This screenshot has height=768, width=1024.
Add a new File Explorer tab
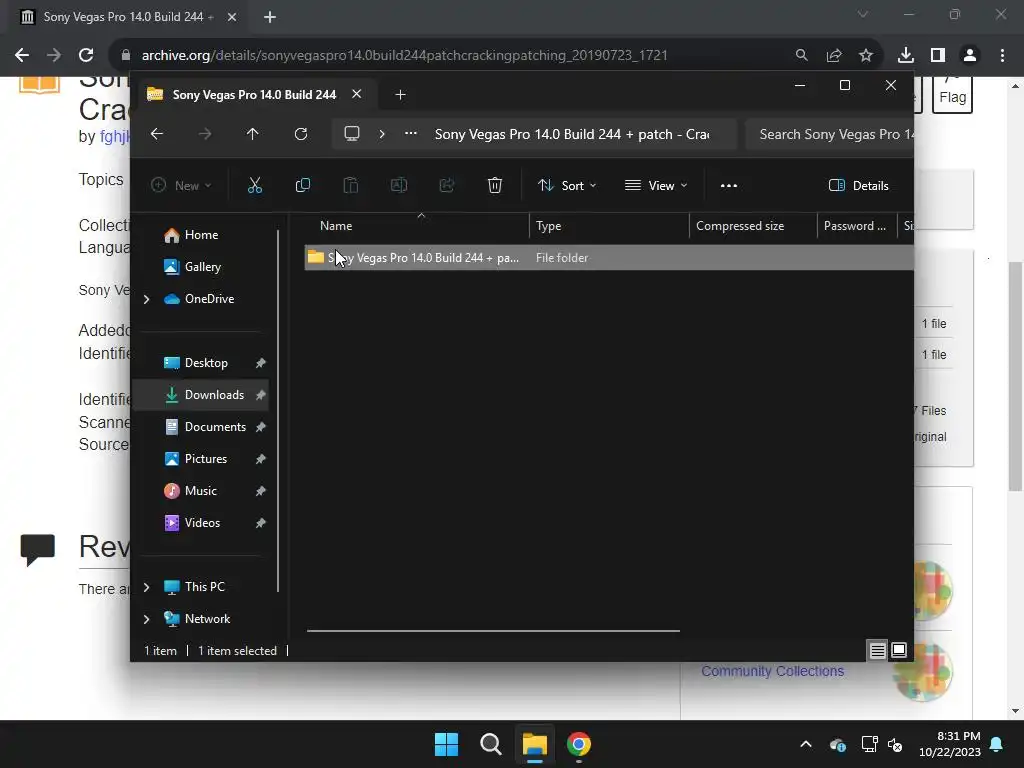click(400, 95)
